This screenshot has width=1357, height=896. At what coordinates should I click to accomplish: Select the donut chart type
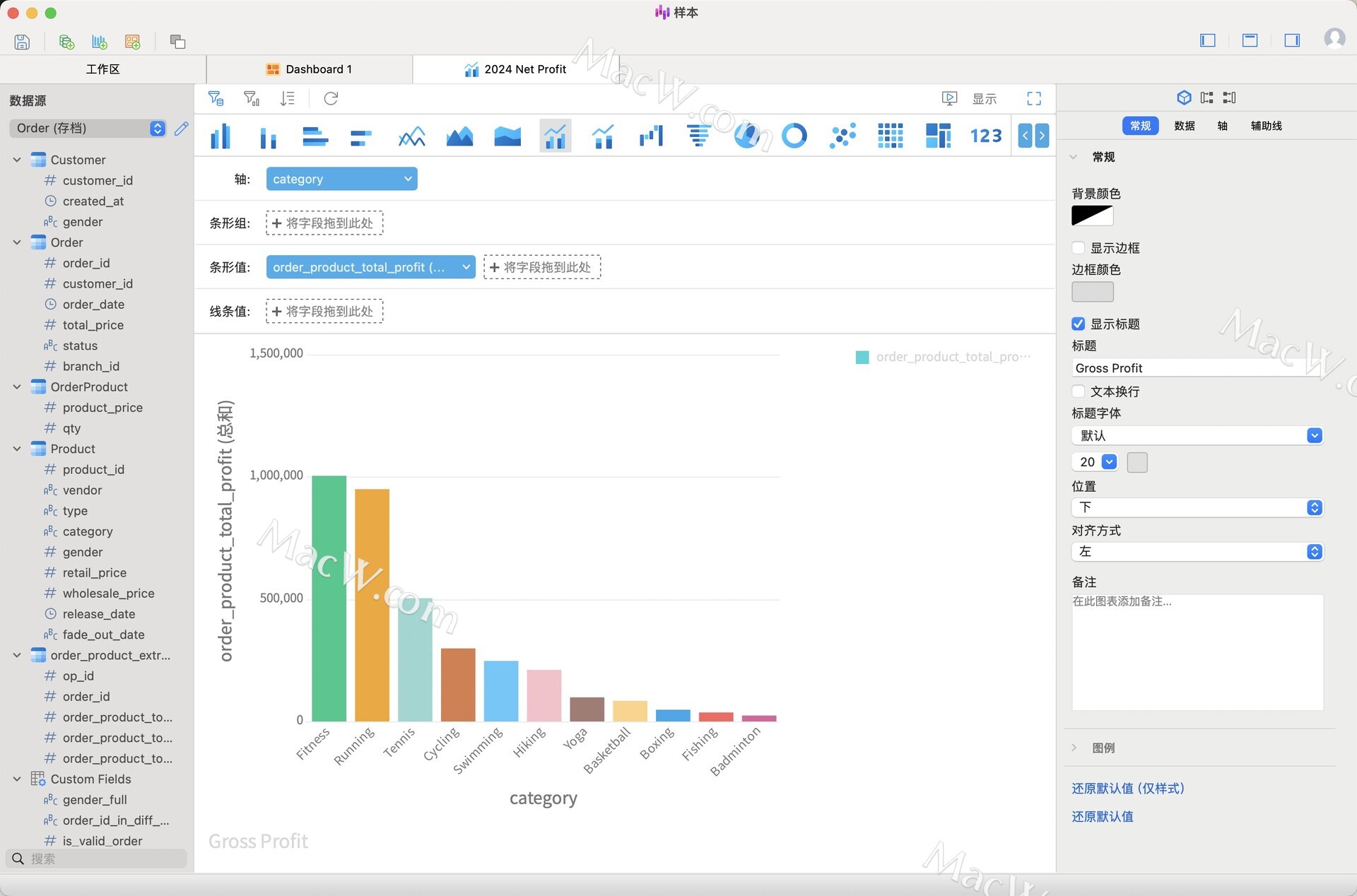pos(794,136)
